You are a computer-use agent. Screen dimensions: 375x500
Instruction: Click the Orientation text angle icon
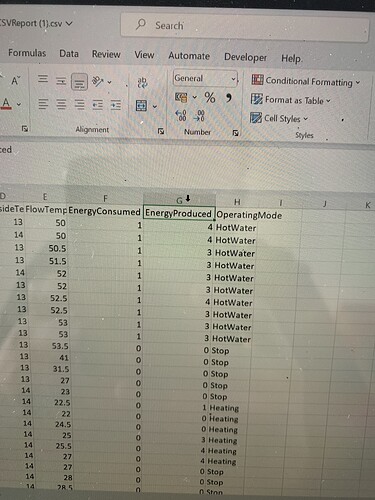97,81
